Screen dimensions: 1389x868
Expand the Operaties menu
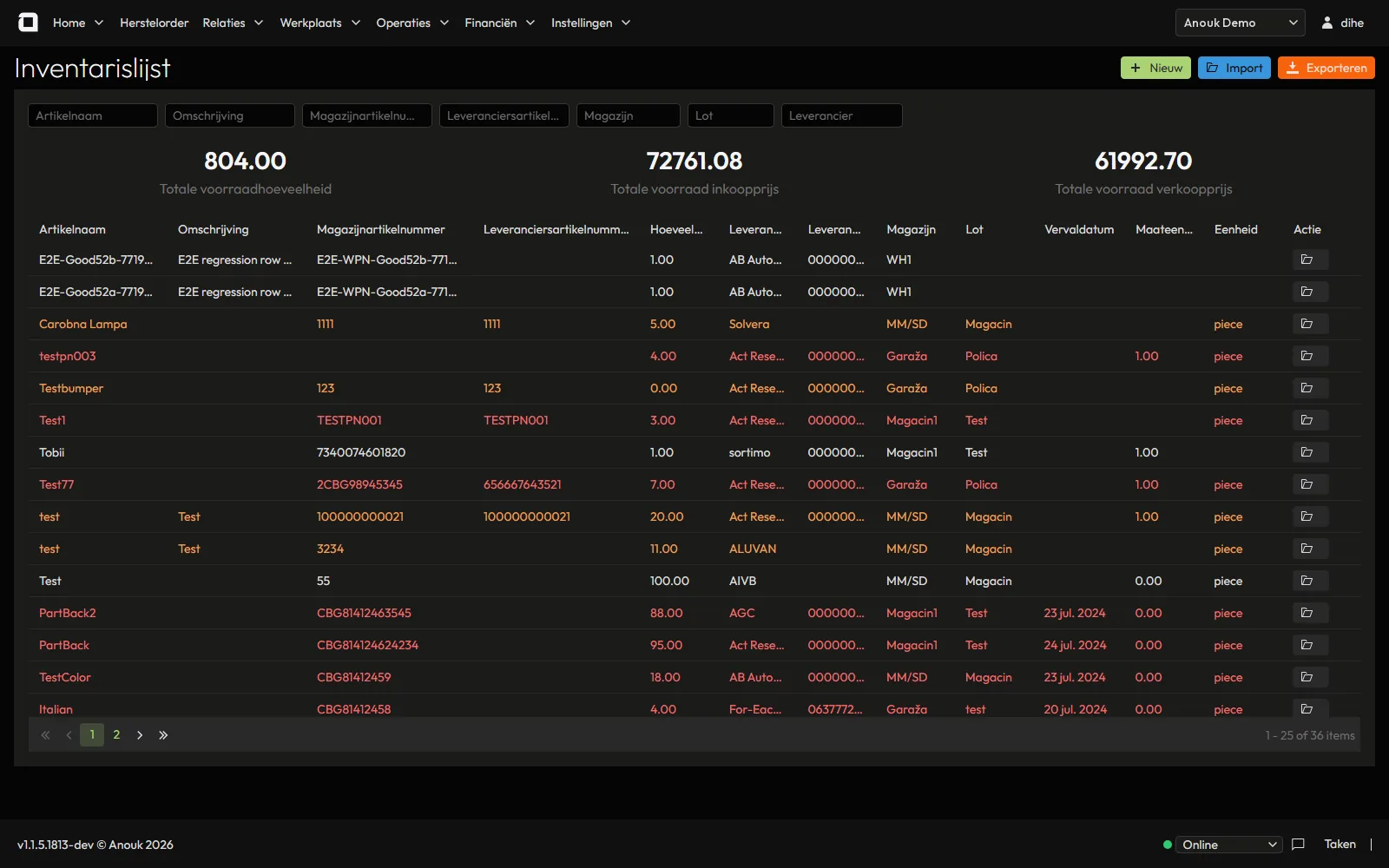pyautogui.click(x=412, y=23)
